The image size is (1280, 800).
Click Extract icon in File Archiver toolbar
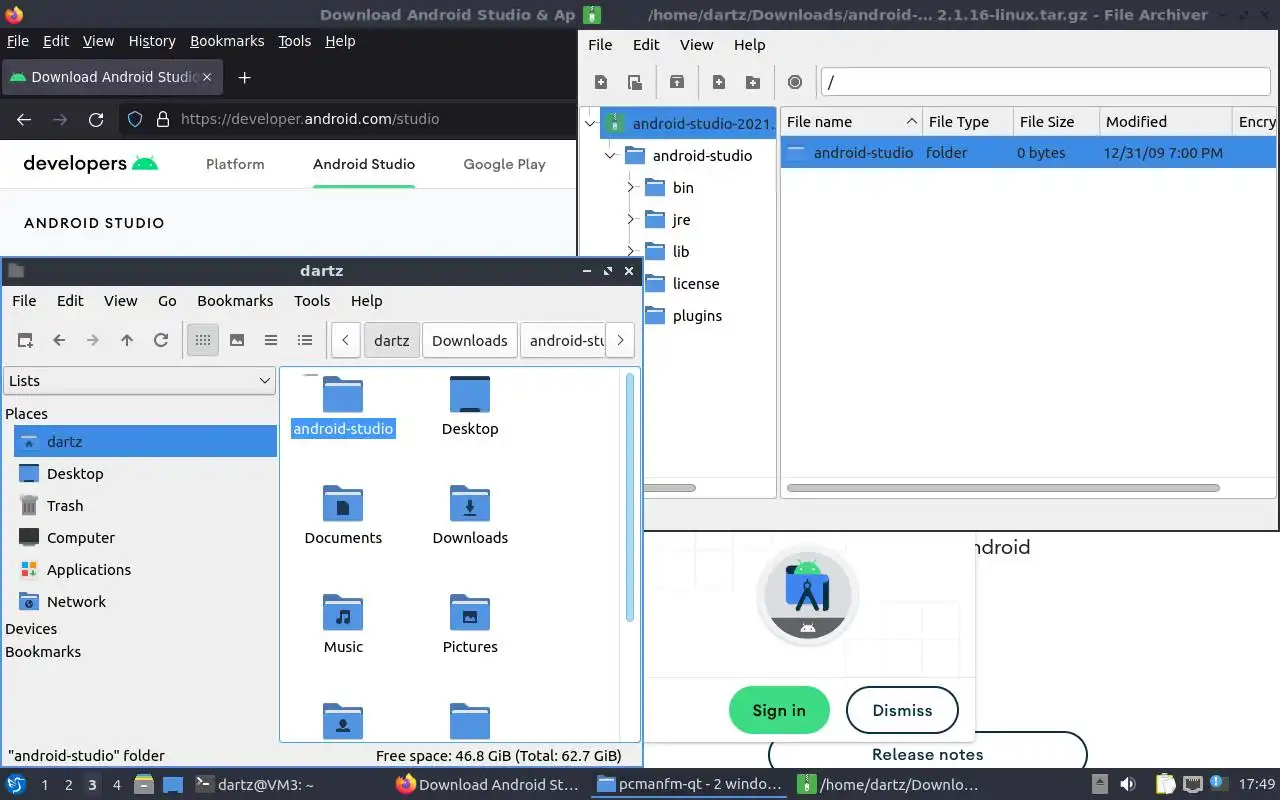(x=677, y=82)
